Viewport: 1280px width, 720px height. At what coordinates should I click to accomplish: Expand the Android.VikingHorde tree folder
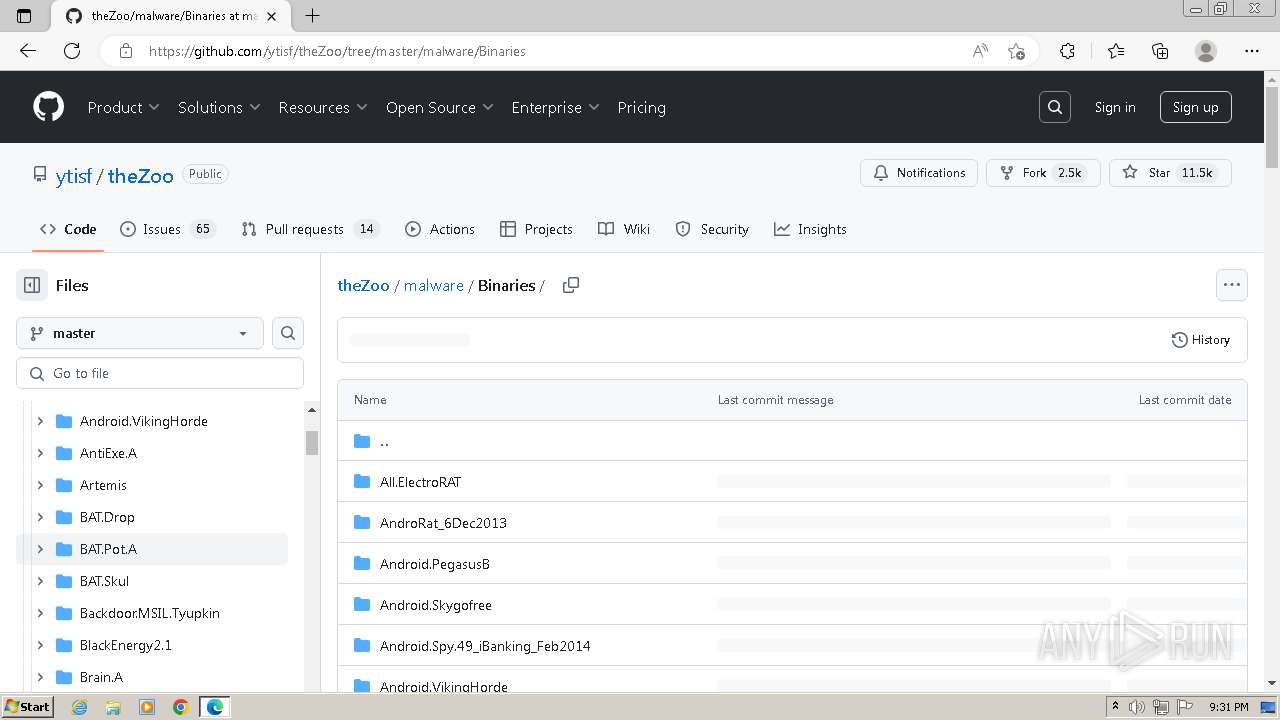(40, 421)
